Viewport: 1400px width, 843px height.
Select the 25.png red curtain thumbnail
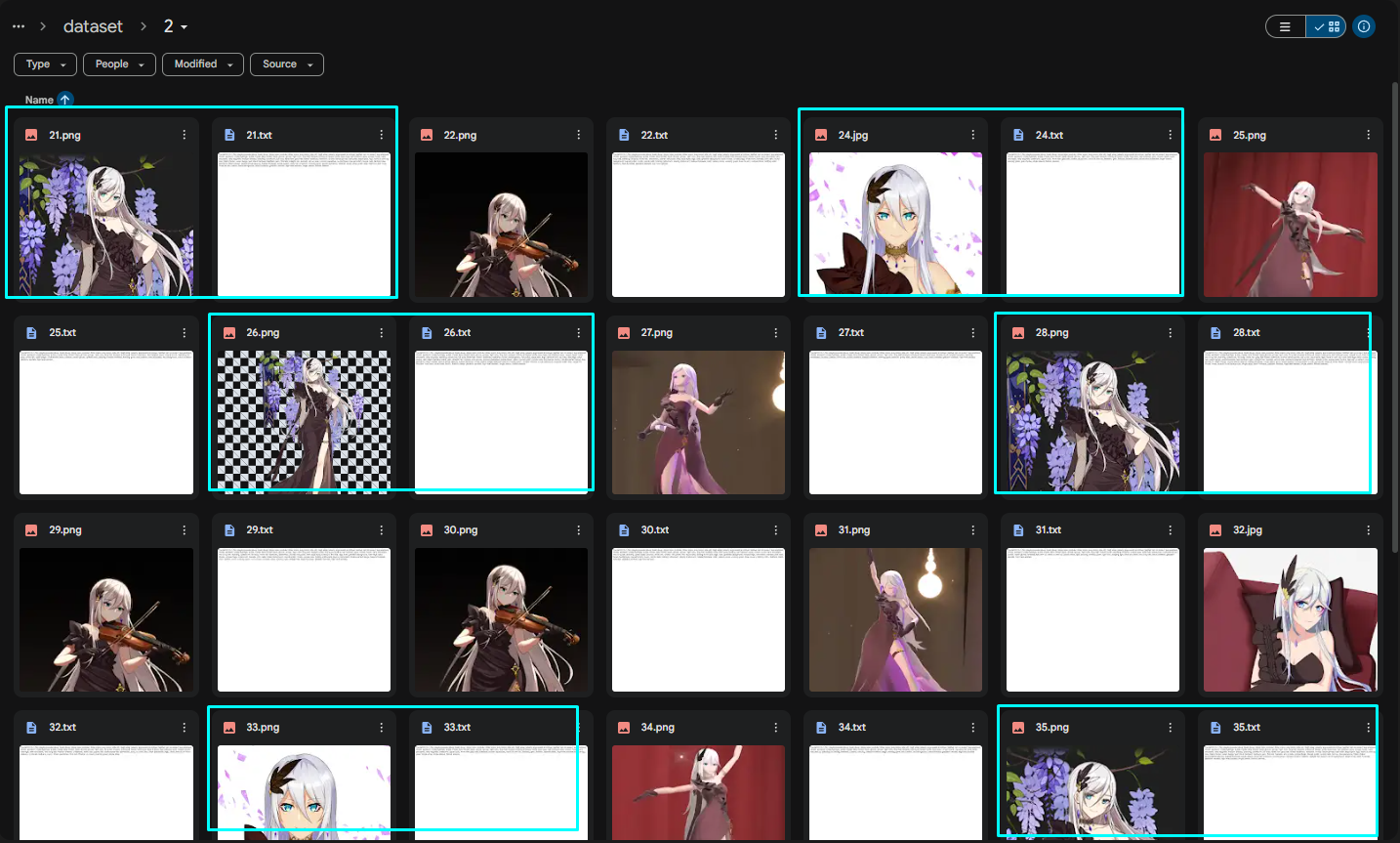pyautogui.click(x=1291, y=225)
